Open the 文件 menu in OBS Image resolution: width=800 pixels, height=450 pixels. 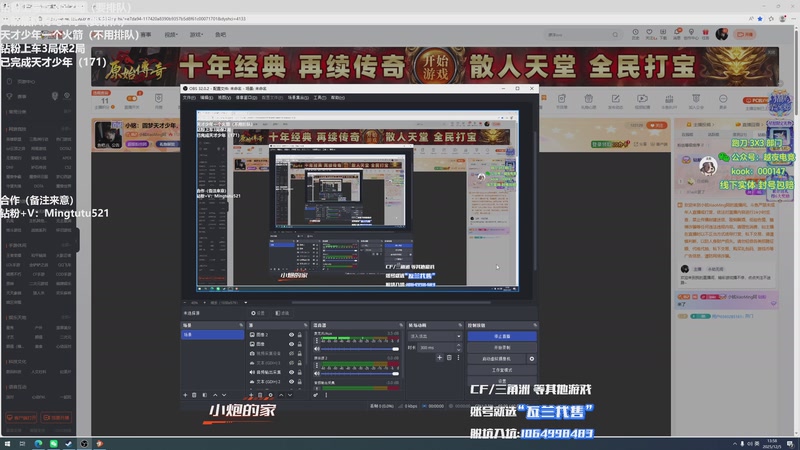189,97
